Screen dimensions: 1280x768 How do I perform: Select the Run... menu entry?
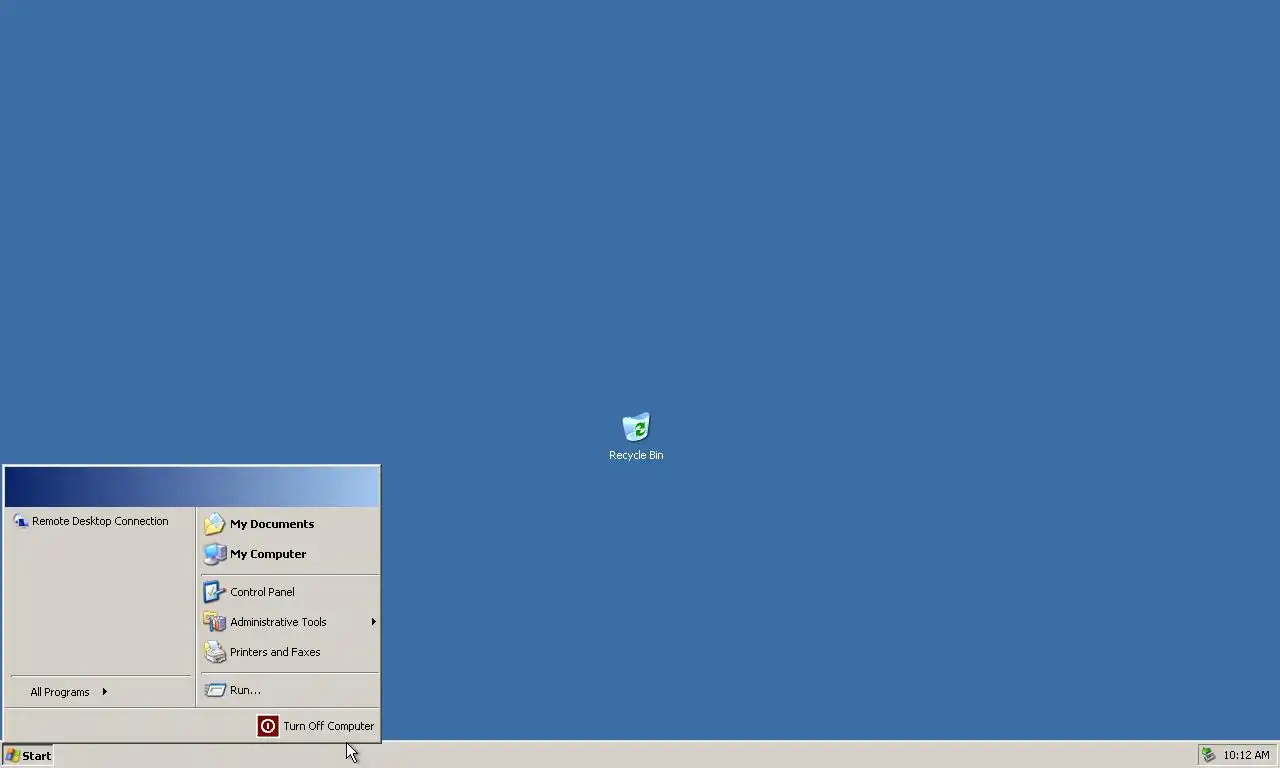click(289, 690)
